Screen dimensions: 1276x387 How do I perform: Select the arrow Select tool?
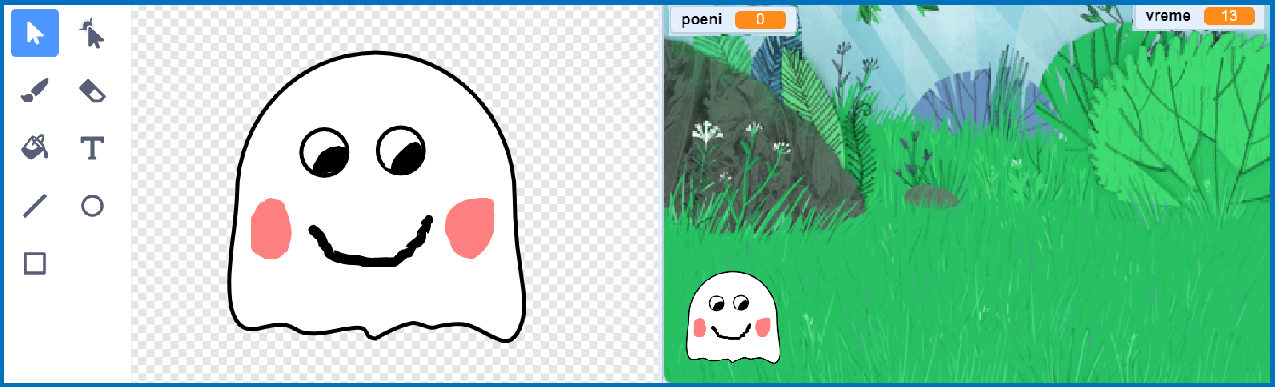pos(35,34)
